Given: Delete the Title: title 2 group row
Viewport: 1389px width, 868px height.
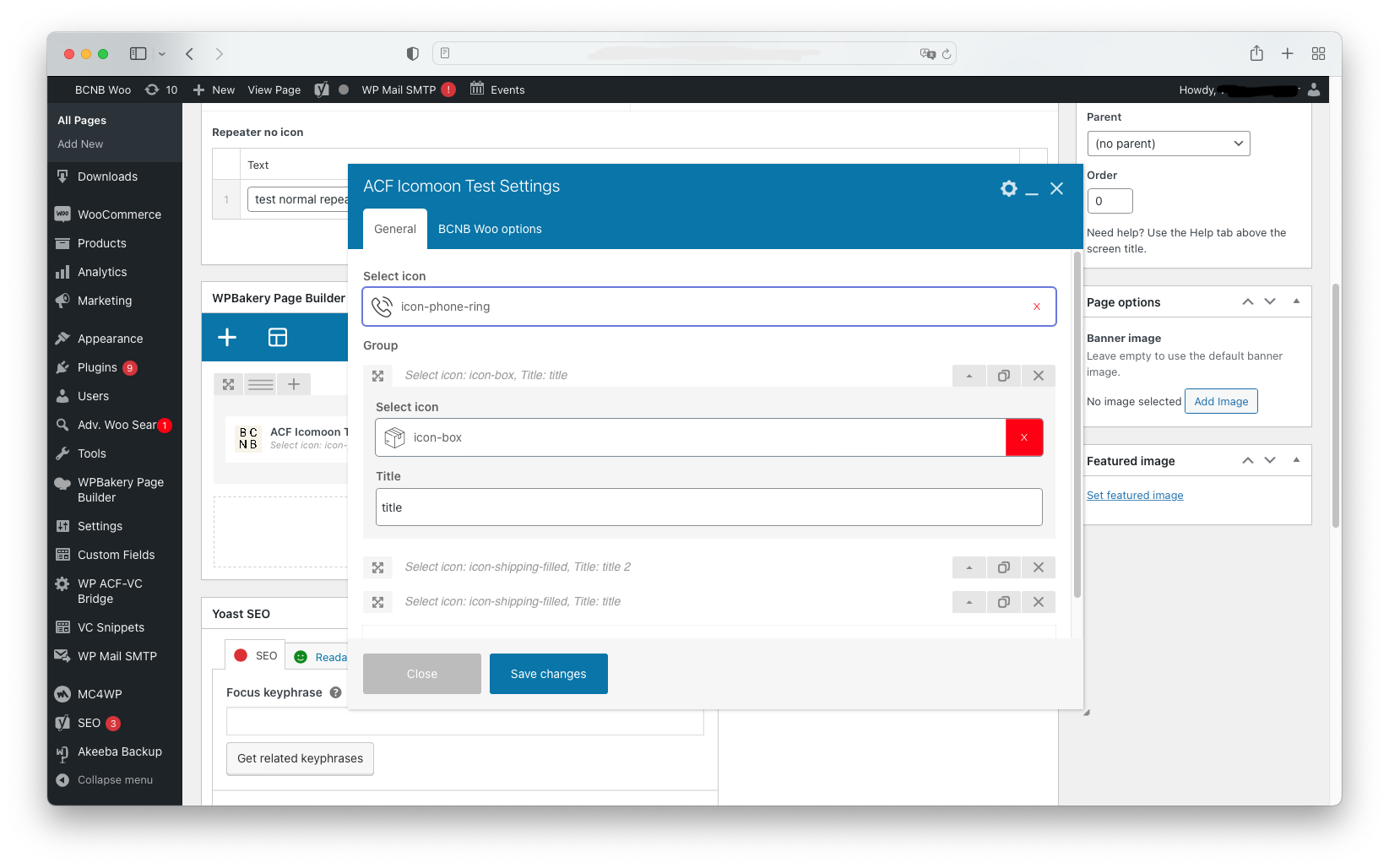Looking at the screenshot, I should 1038,567.
